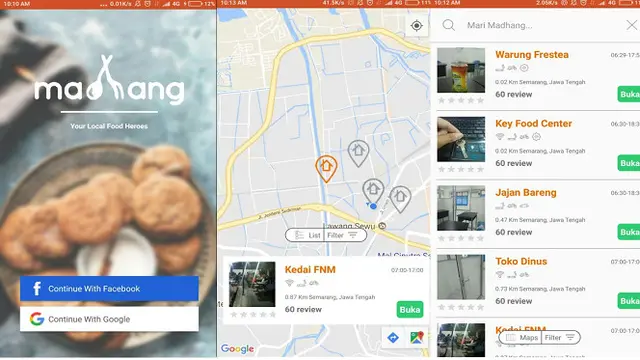Select the rightmost gray house map marker

pyautogui.click(x=400, y=199)
